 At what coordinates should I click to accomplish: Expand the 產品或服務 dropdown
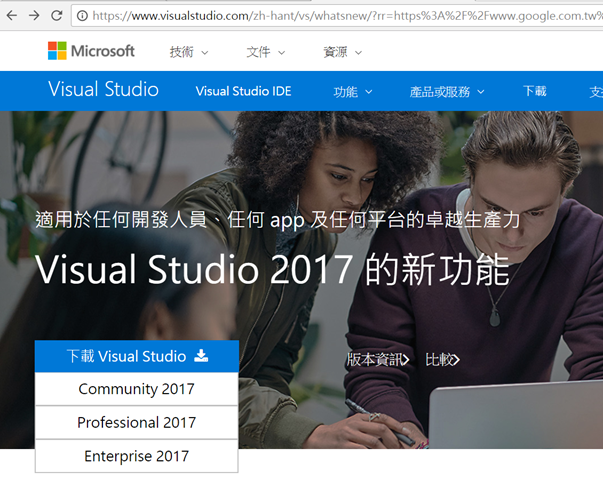point(447,92)
